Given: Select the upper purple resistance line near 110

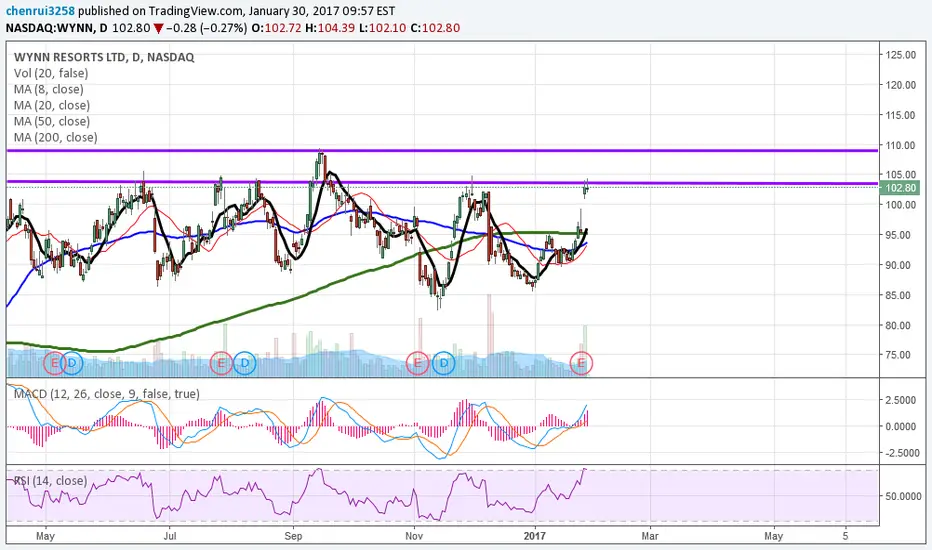Looking at the screenshot, I should pyautogui.click(x=442, y=150).
